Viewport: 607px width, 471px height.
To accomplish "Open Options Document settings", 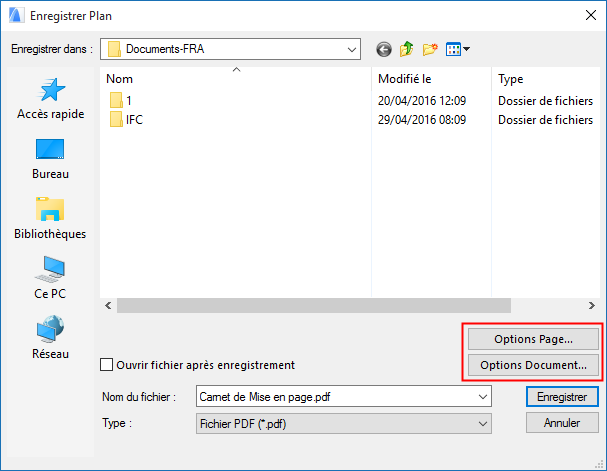I will click(533, 365).
